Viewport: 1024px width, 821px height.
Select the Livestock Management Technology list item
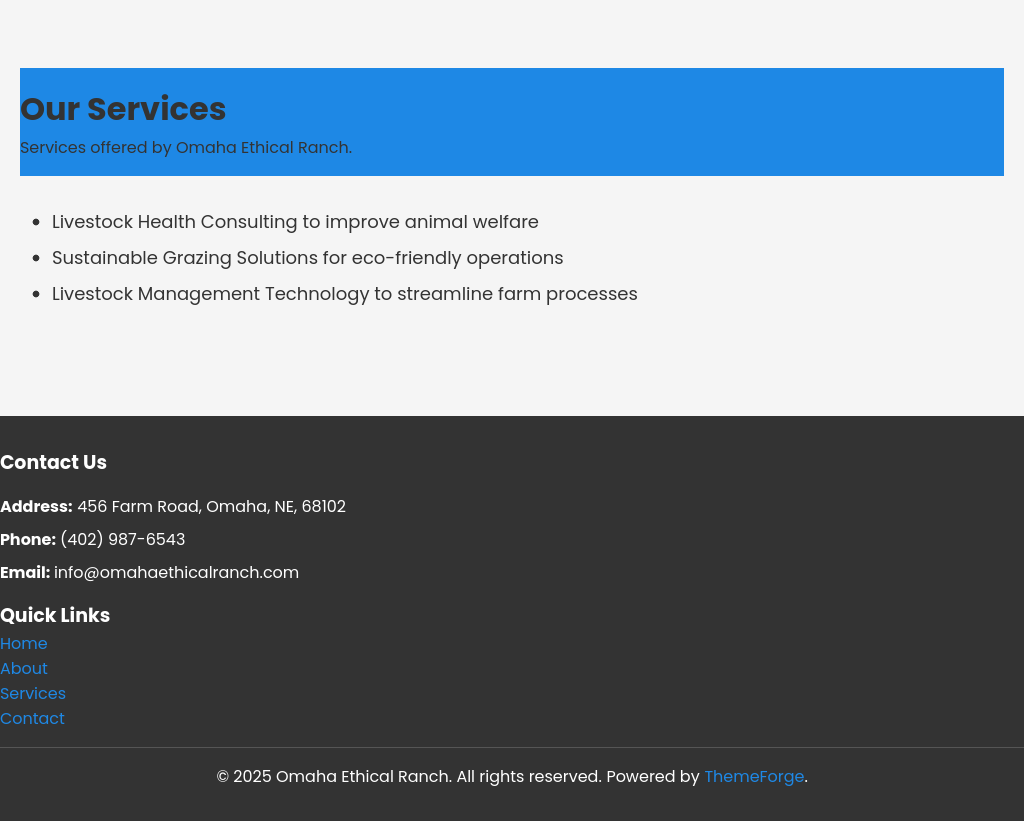point(344,294)
